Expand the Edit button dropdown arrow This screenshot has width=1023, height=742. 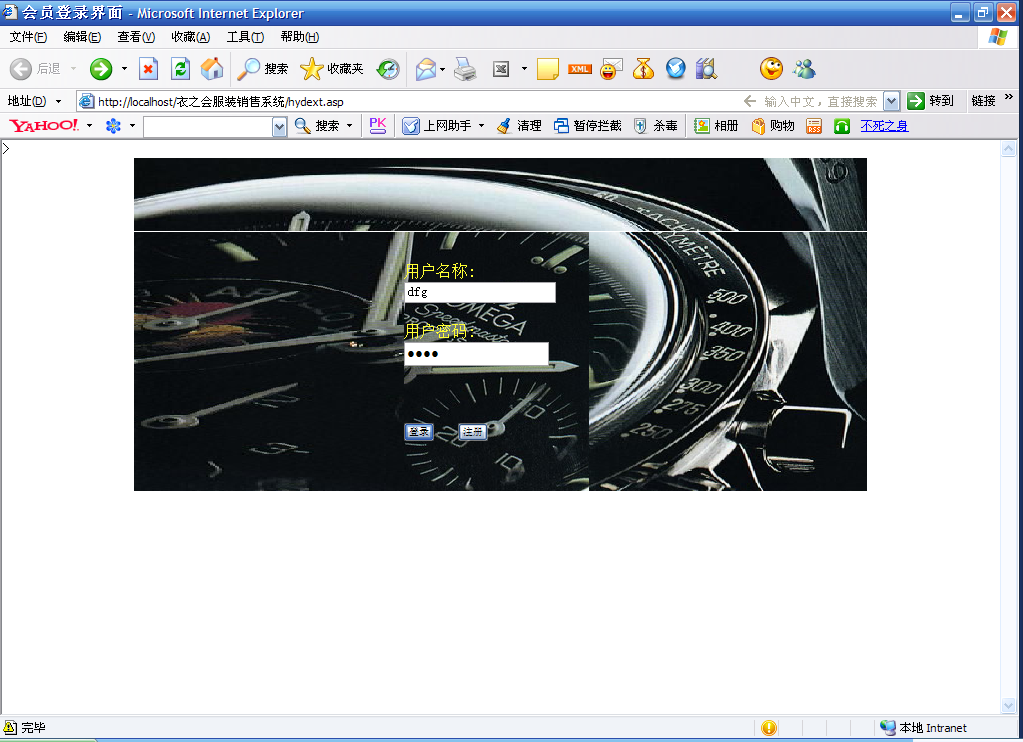[524, 69]
